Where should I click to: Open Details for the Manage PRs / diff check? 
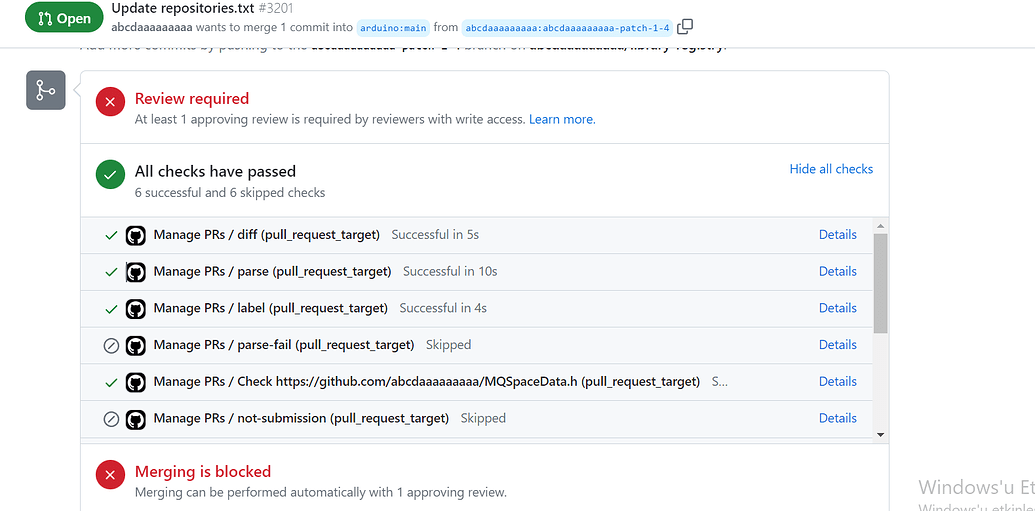click(838, 234)
